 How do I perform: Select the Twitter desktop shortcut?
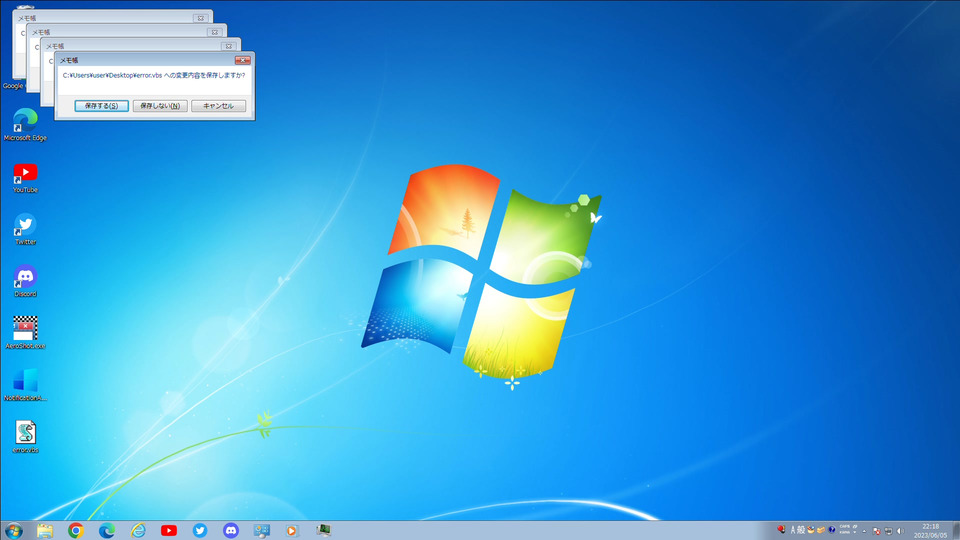(25, 230)
